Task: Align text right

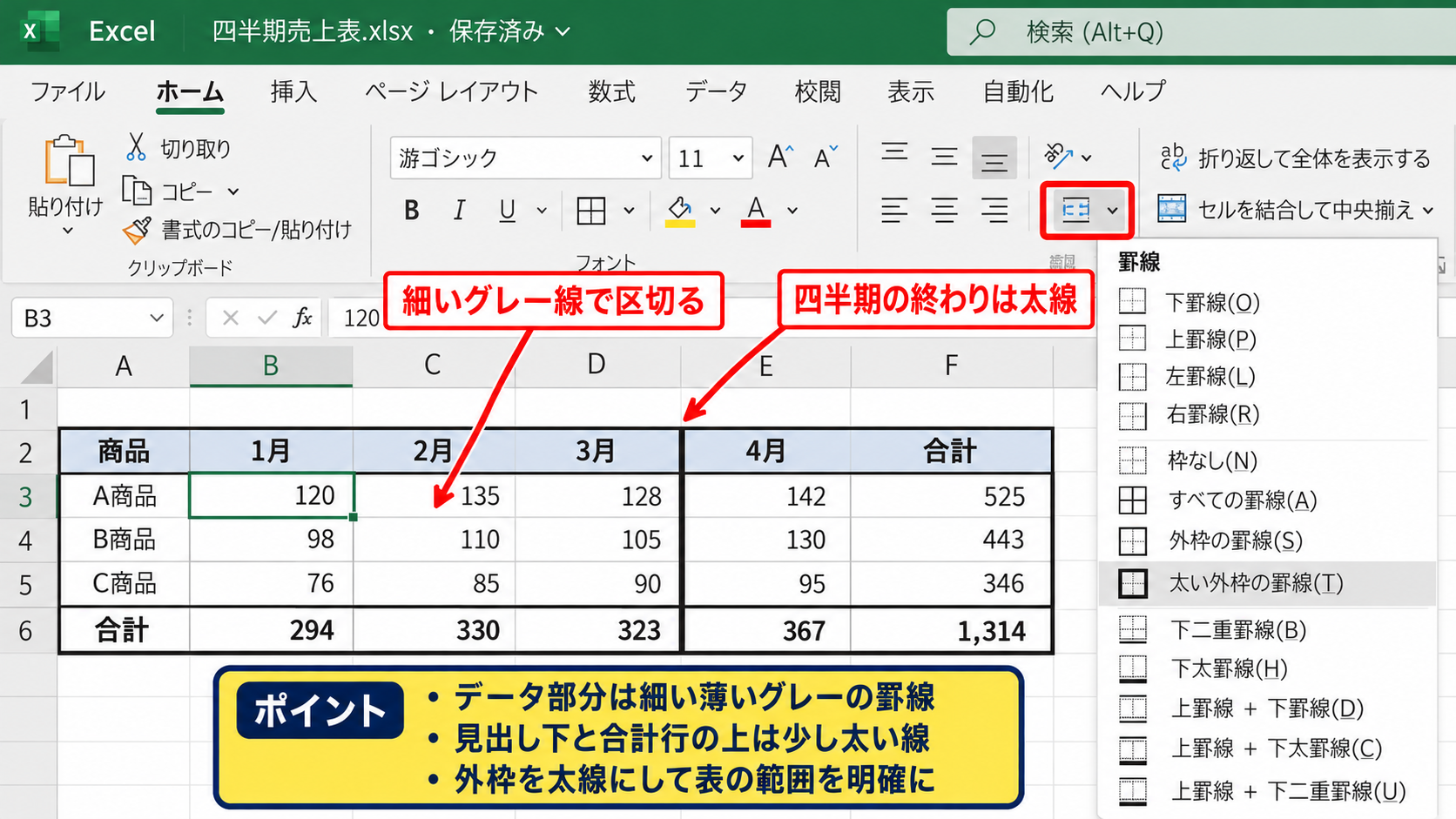Action: pos(994,210)
